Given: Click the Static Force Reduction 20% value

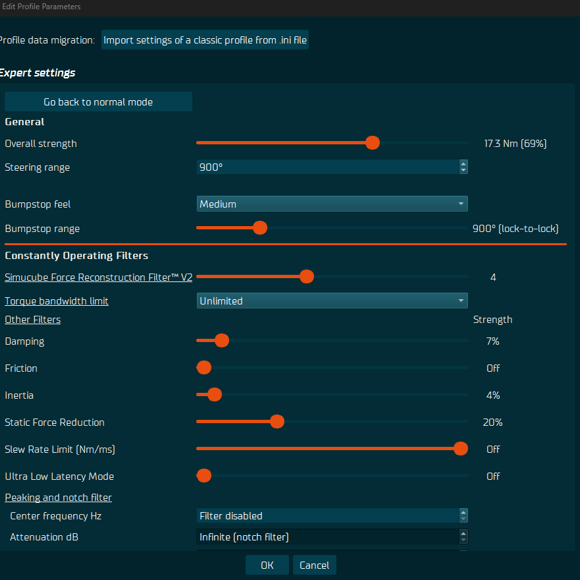Looking at the screenshot, I should 493,422.
